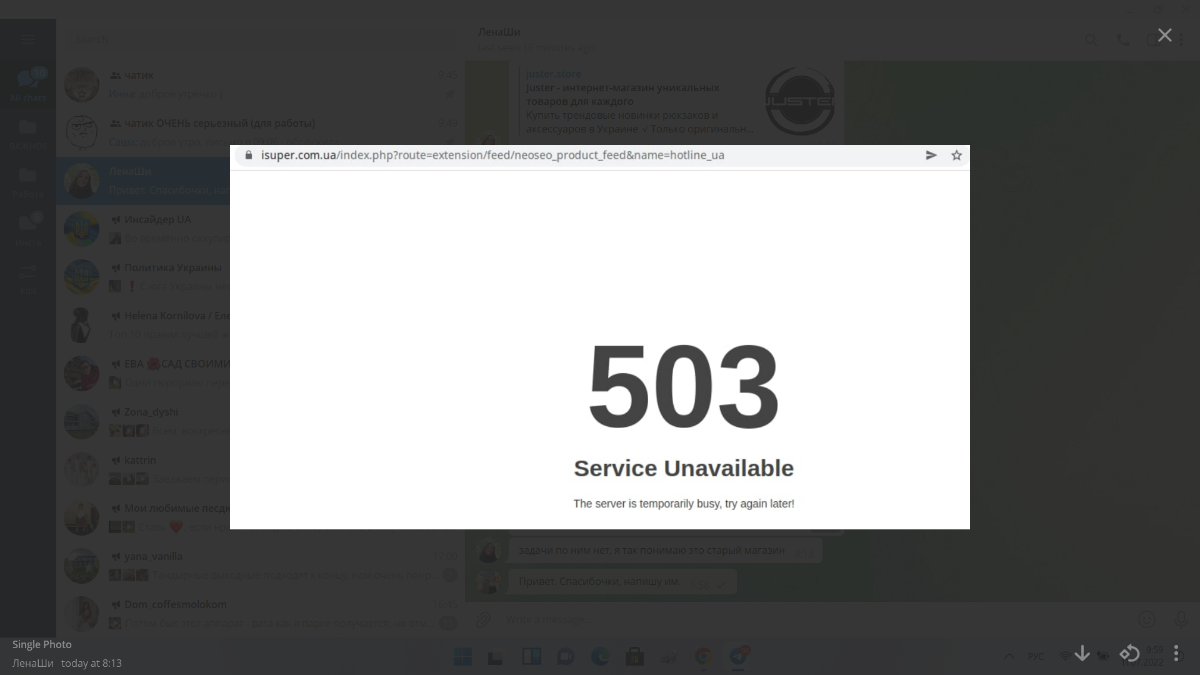Open the Работа folder in Telegram sidebar

28,181
